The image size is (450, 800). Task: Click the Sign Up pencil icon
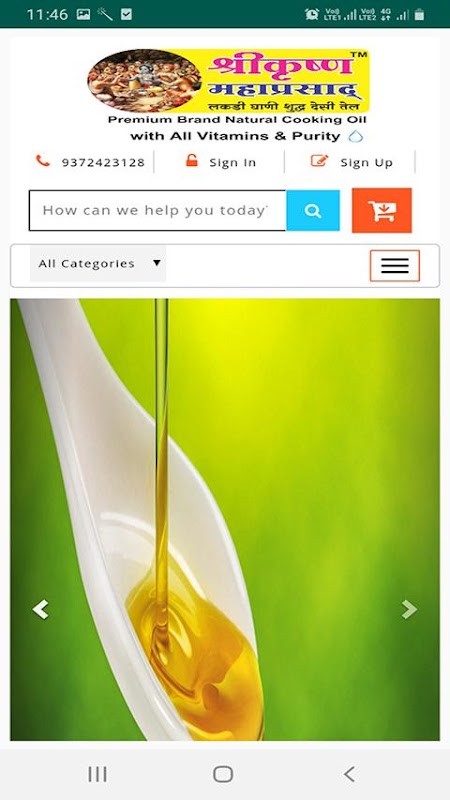coord(319,161)
